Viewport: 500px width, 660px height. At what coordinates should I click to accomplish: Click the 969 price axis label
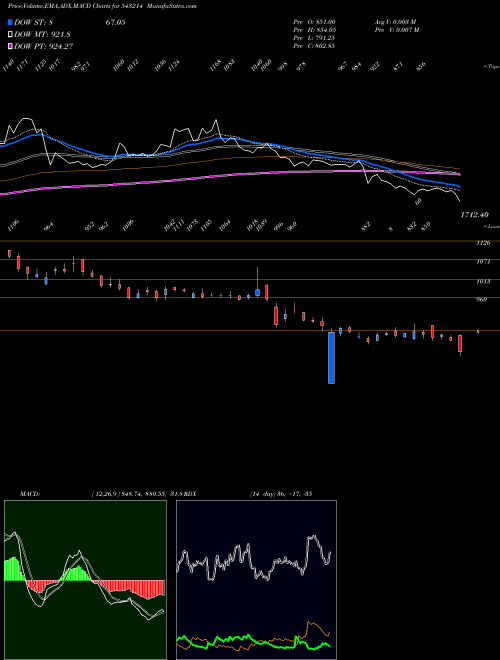pos(481,299)
